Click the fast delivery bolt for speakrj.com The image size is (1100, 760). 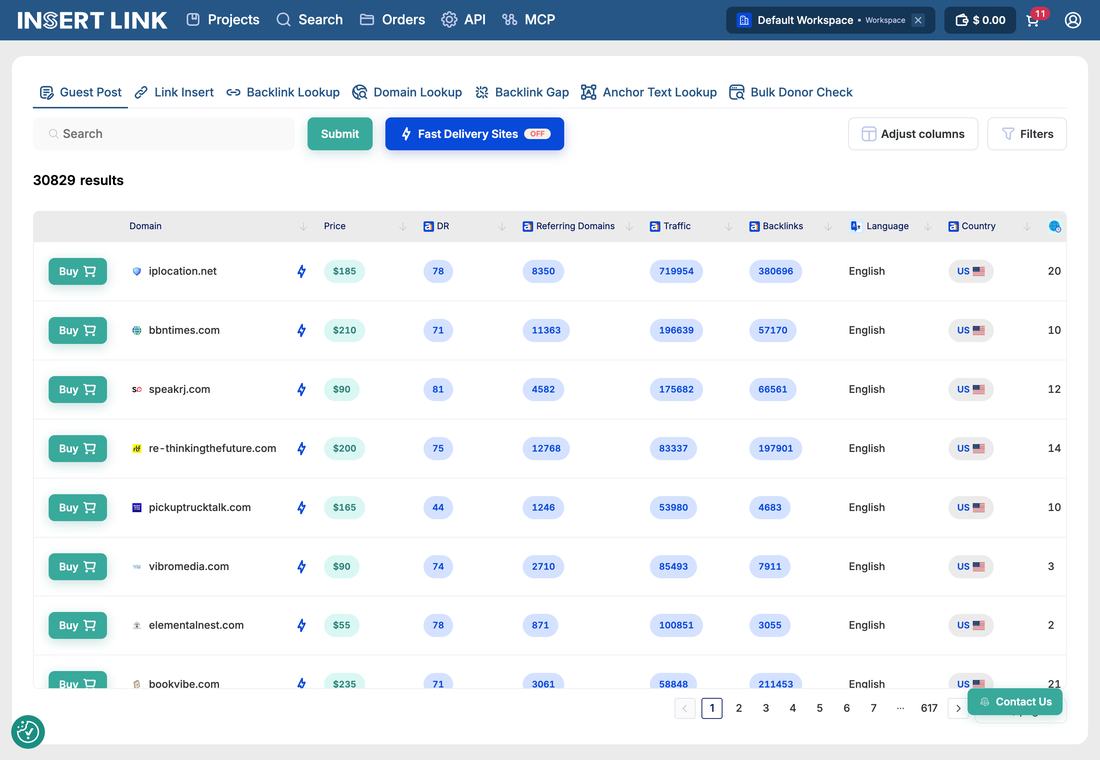(301, 389)
